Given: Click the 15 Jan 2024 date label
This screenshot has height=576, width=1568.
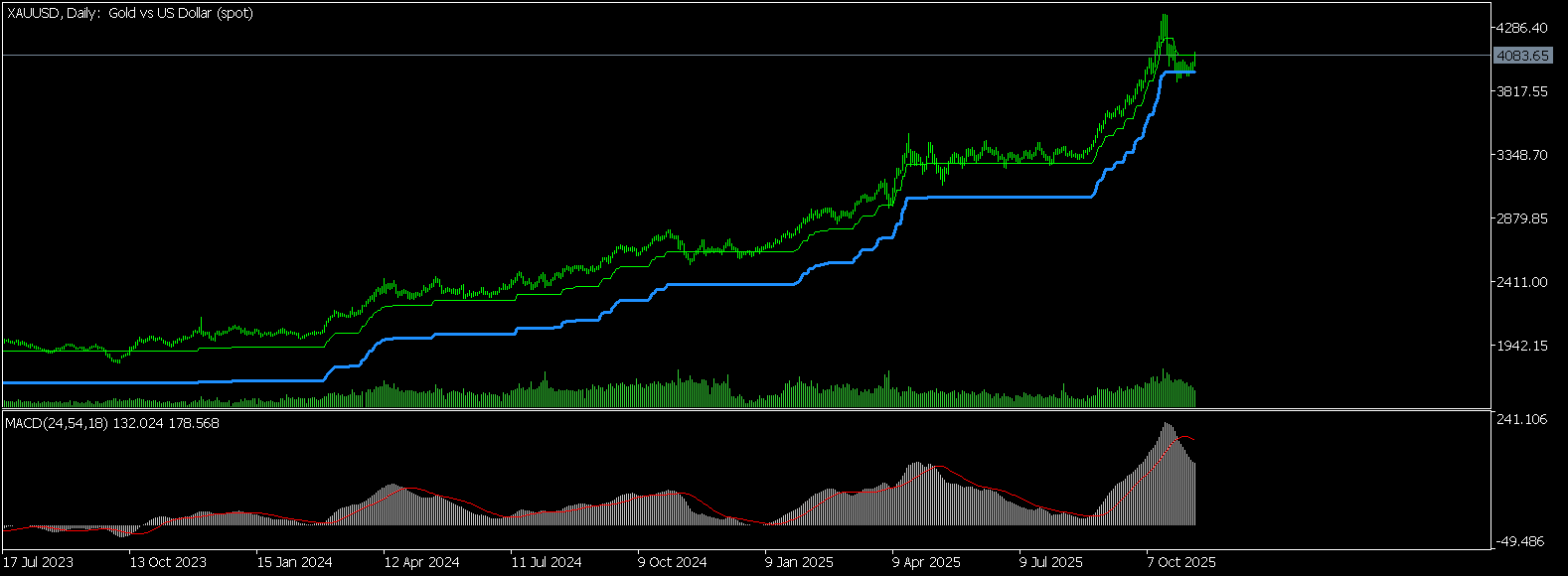Looking at the screenshot, I should pyautogui.click(x=295, y=562).
